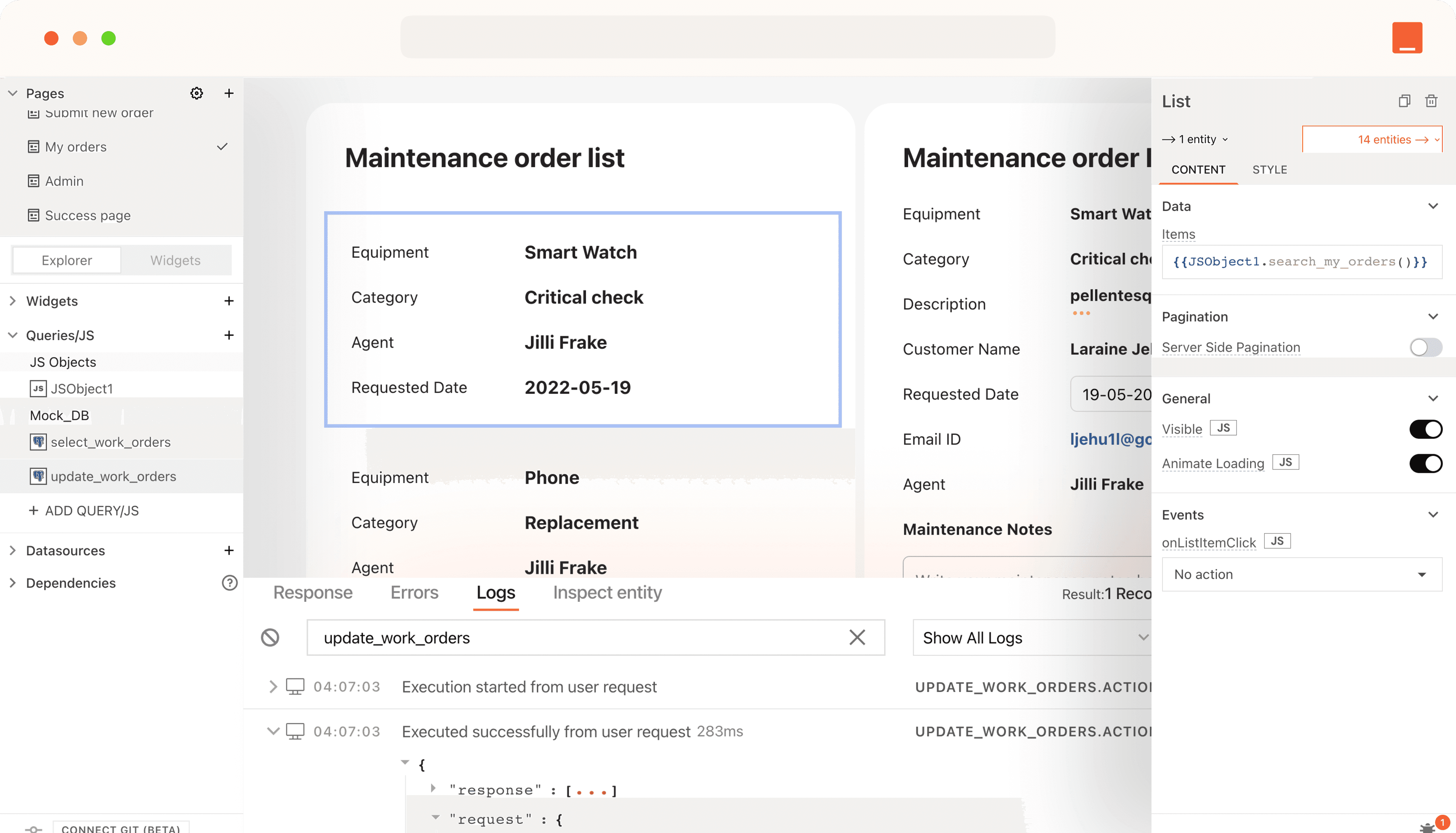Disable the Visible toggle
The height and width of the screenshot is (833, 1456).
pyautogui.click(x=1426, y=428)
